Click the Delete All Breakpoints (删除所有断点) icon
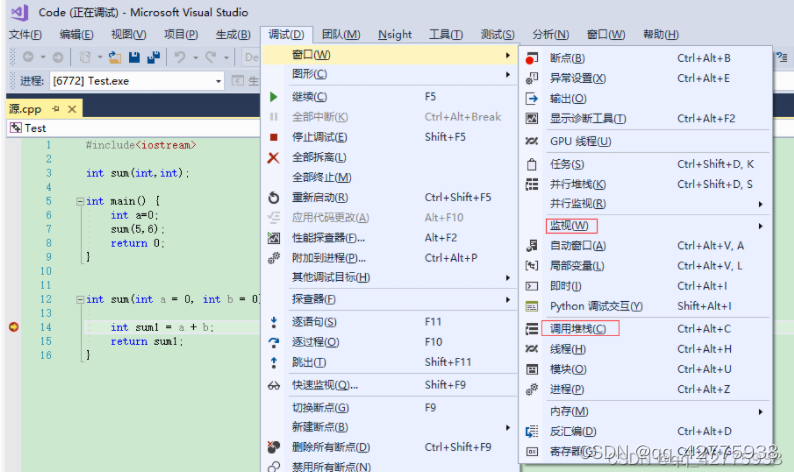Image resolution: width=794 pixels, height=472 pixels. point(273,447)
